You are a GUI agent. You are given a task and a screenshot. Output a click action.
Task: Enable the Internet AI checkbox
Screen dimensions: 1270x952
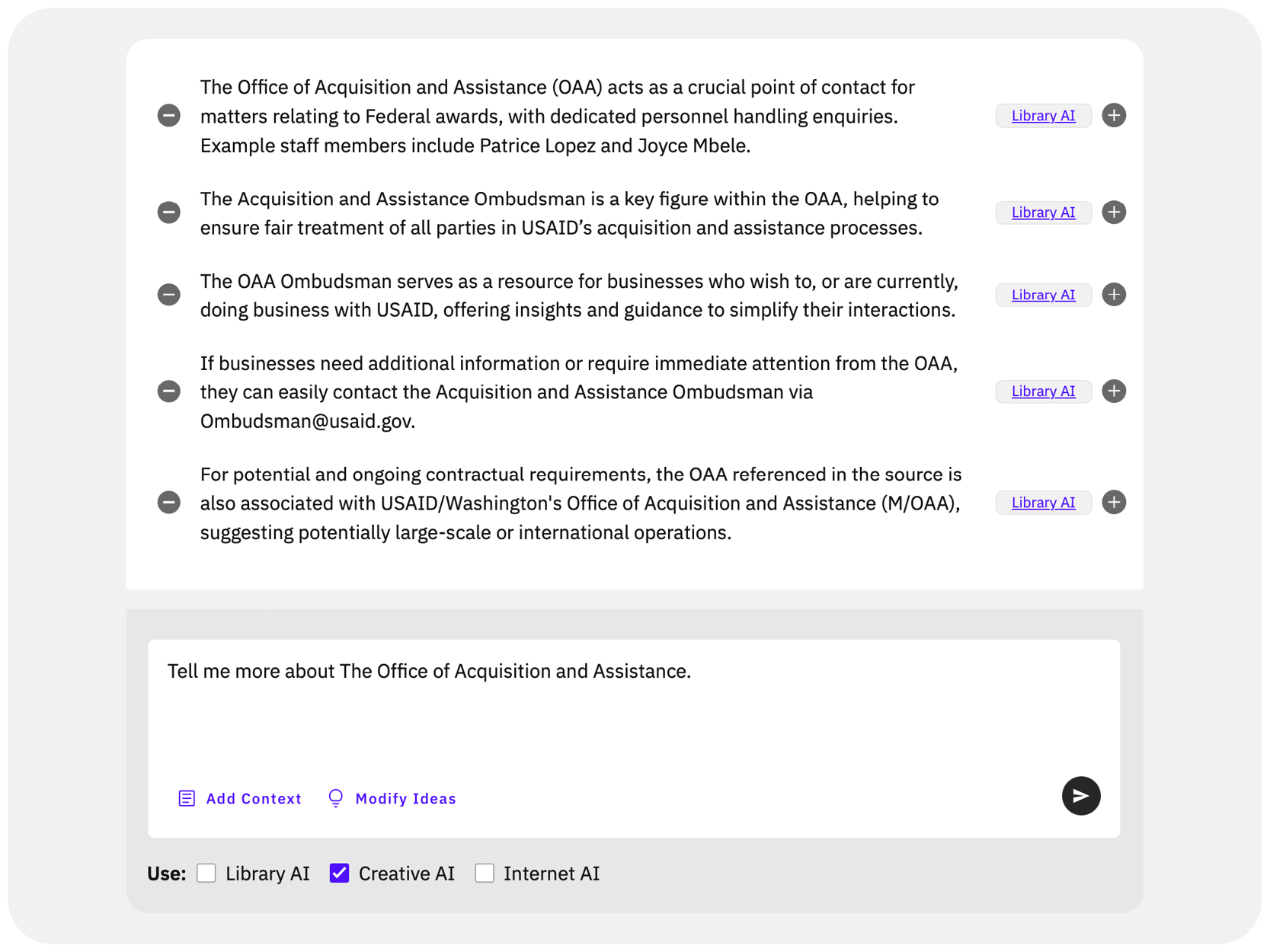pos(485,874)
